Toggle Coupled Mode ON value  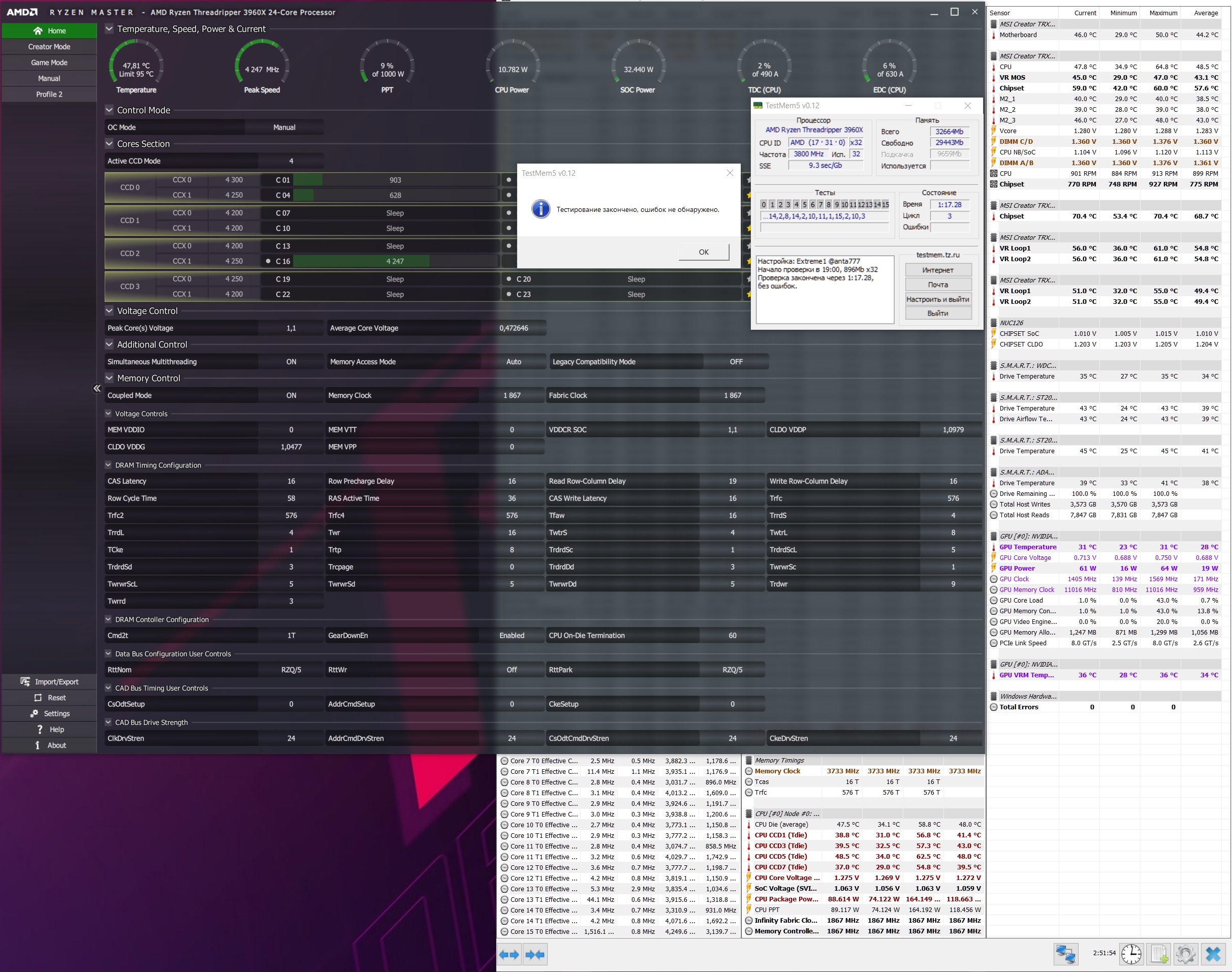pos(291,395)
